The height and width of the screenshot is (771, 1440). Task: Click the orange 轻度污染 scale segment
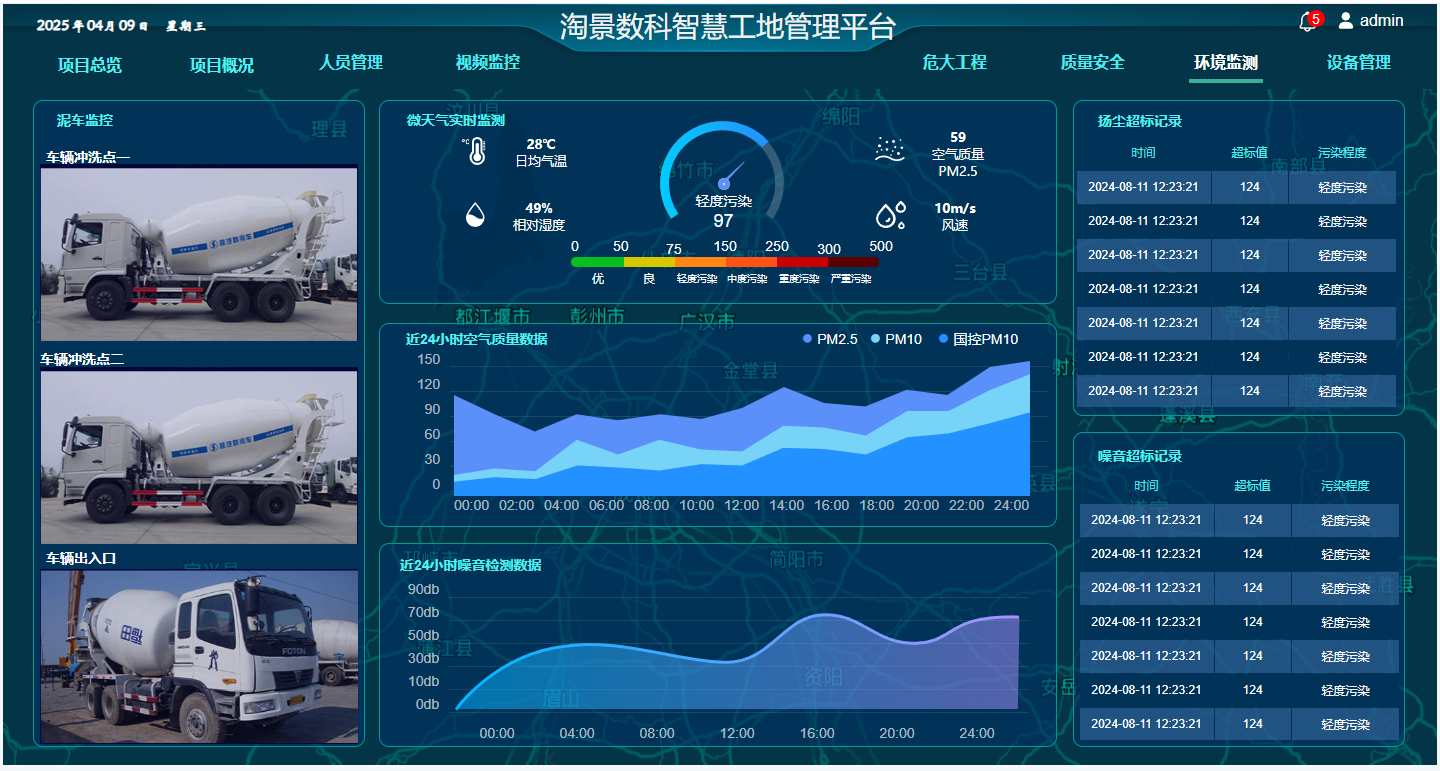699,262
